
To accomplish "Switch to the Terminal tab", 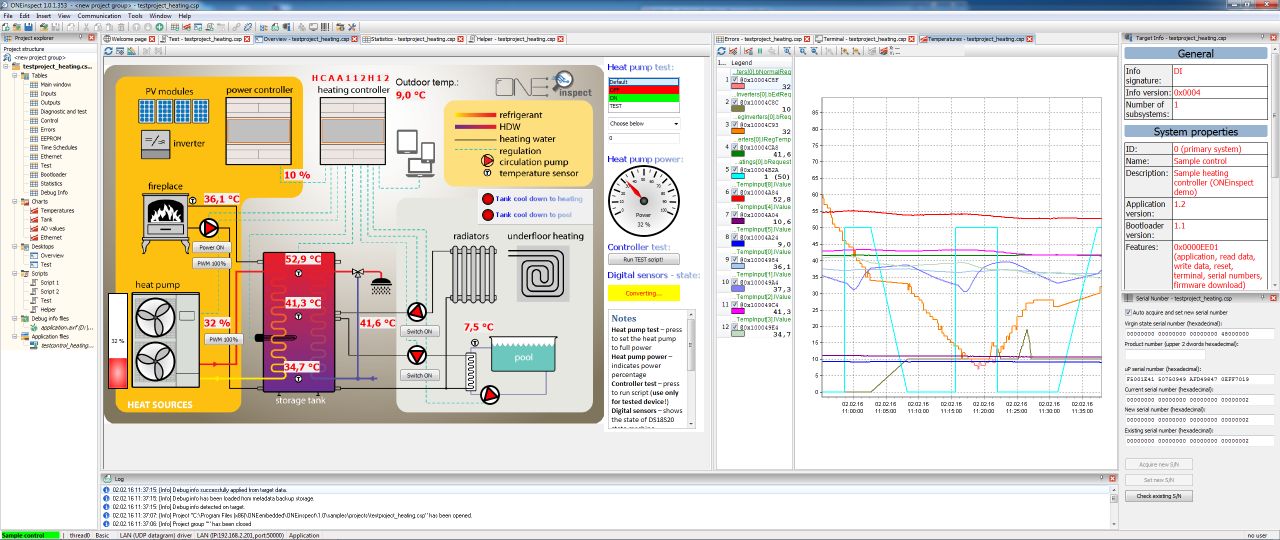I will point(864,39).
